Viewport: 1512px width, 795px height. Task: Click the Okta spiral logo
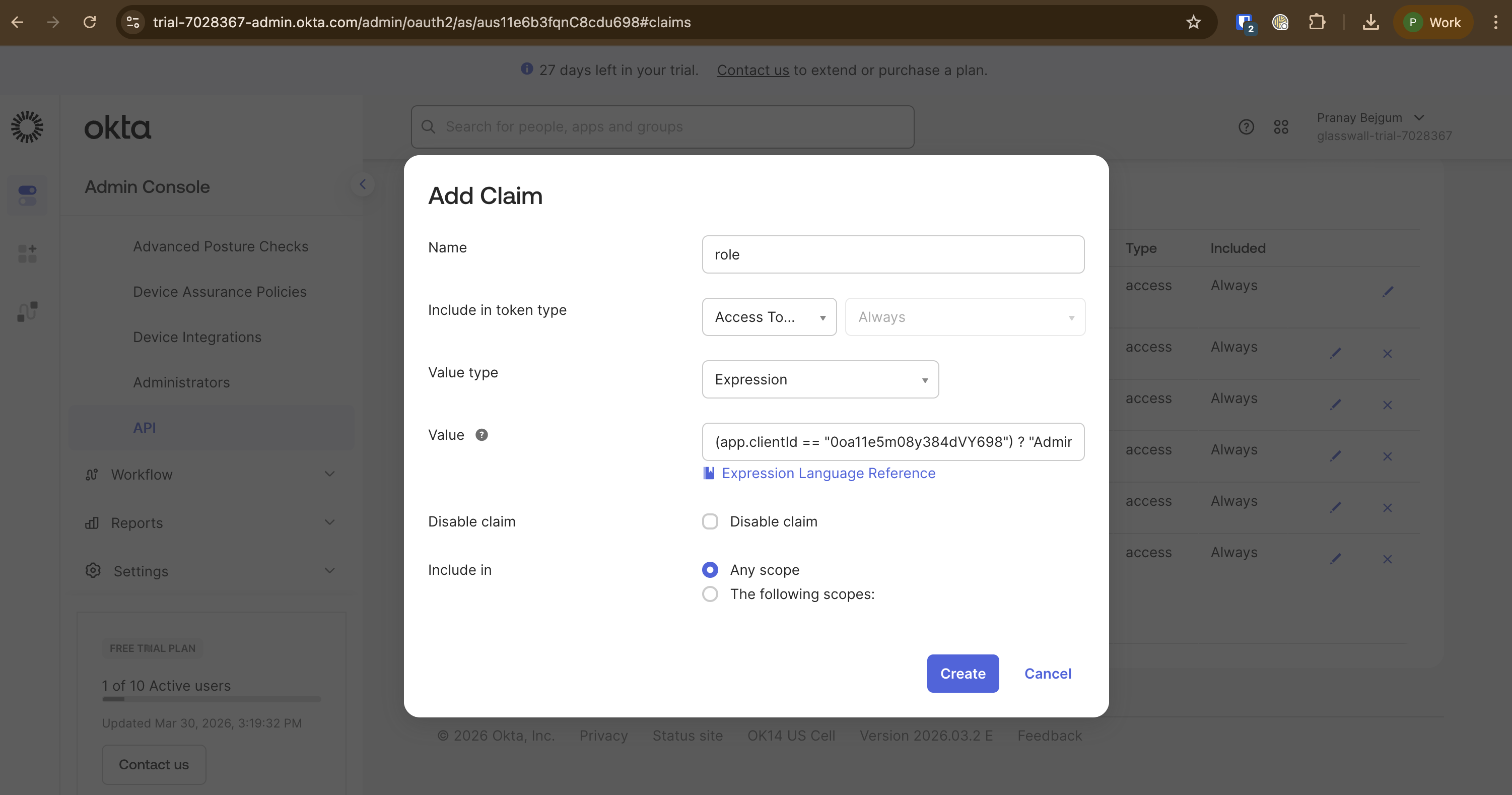coord(27,126)
